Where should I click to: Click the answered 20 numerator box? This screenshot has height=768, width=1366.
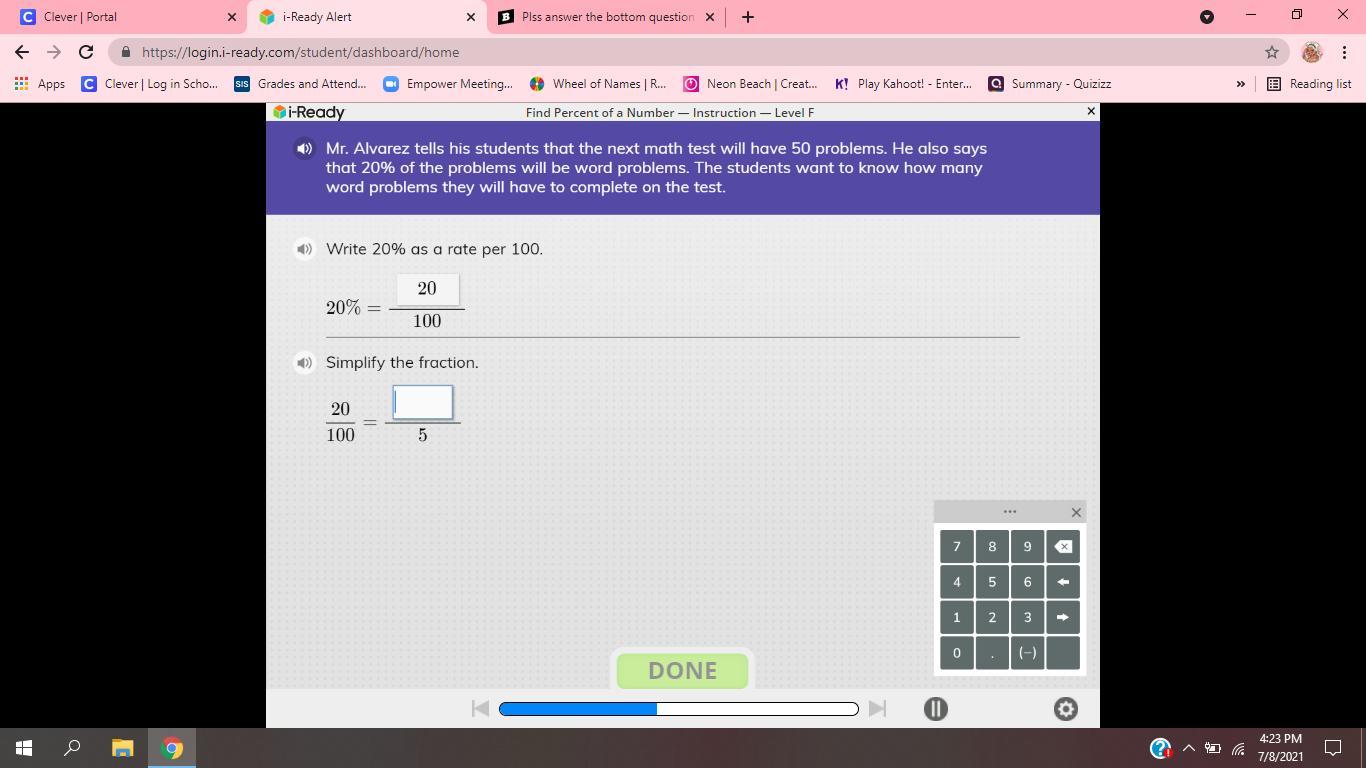point(427,289)
